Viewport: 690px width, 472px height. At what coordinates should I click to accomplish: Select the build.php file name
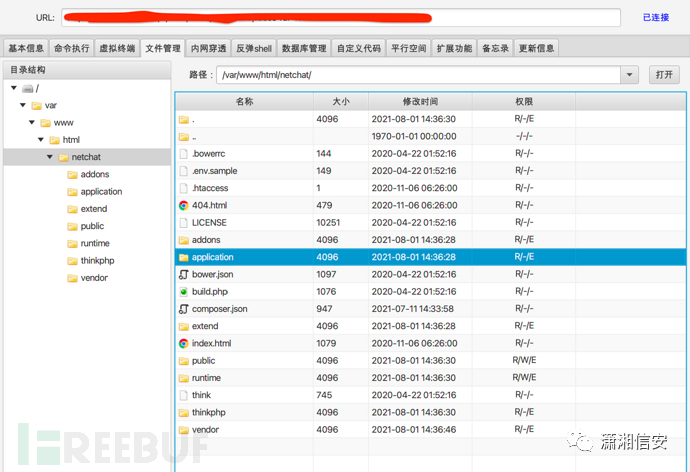(x=210, y=292)
